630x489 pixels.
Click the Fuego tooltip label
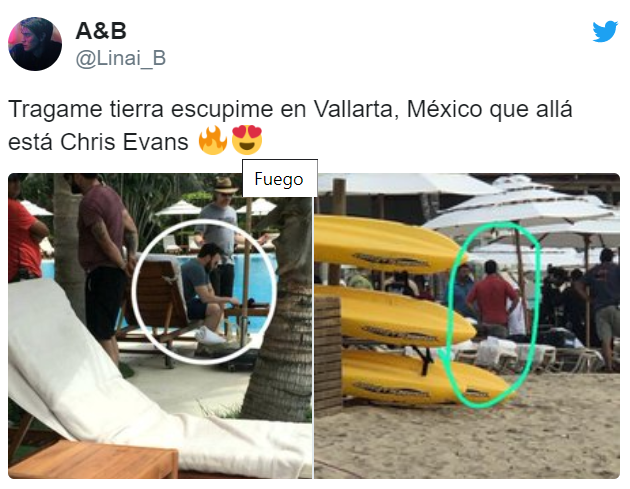click(280, 179)
